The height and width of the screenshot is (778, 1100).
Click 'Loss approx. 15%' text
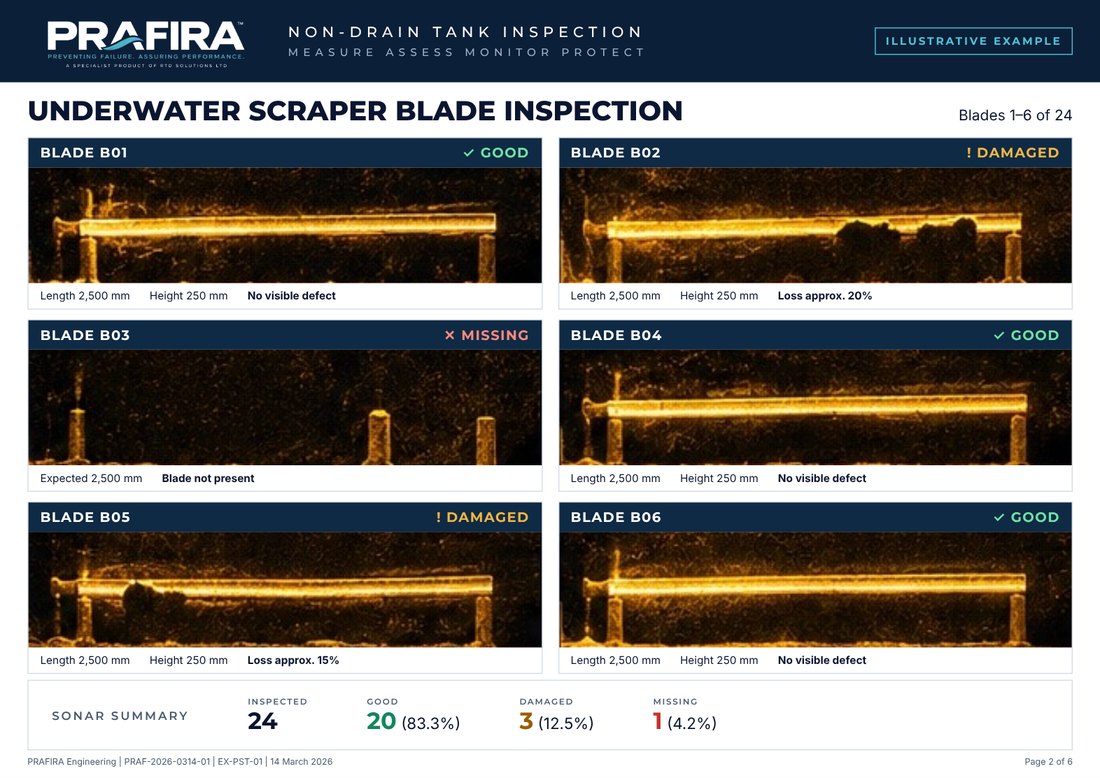293,660
